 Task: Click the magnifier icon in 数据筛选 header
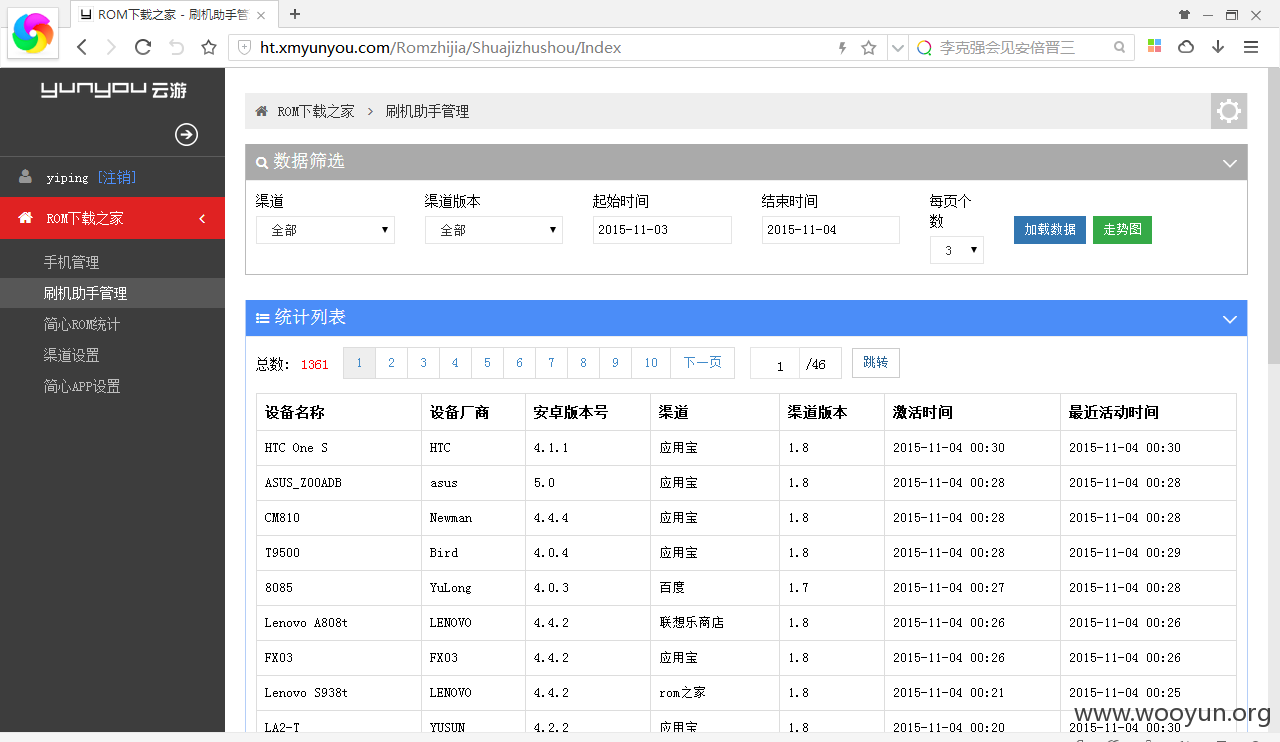click(x=262, y=162)
